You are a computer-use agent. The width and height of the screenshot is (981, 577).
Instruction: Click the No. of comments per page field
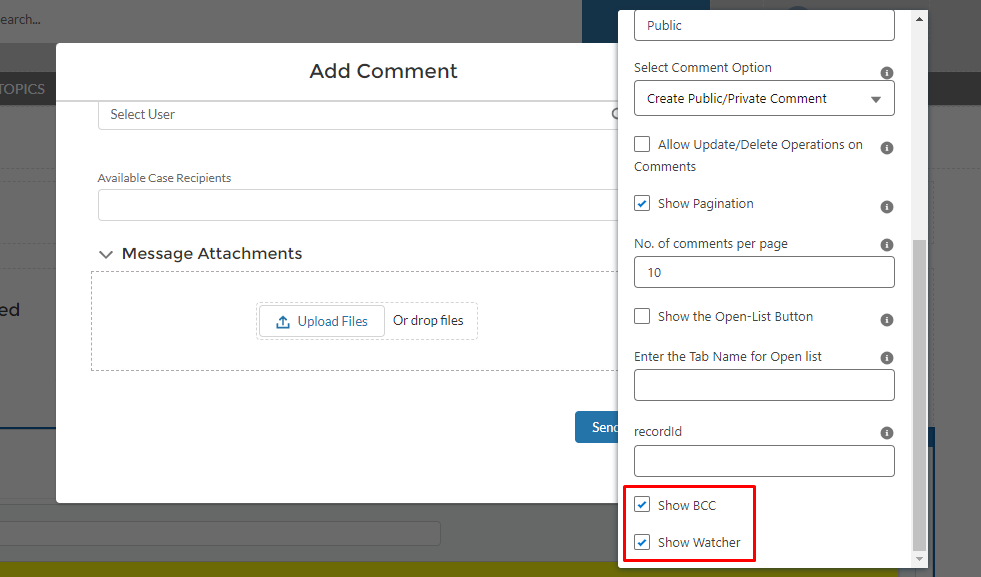pos(764,272)
